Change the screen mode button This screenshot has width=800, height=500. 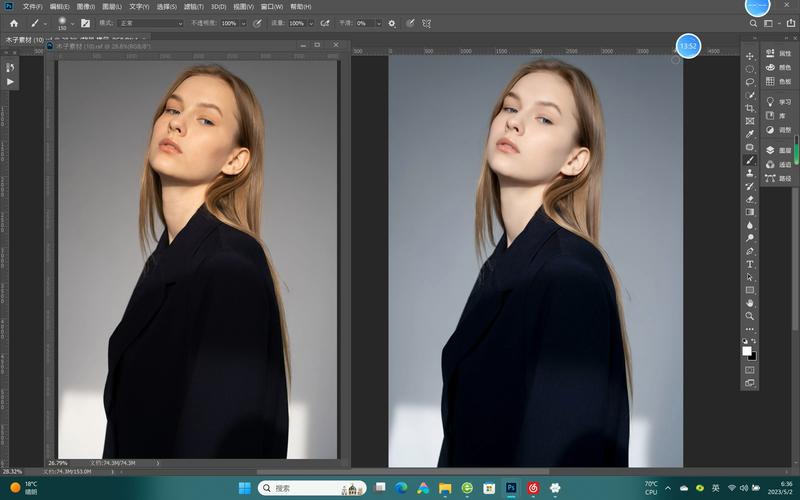tap(749, 383)
